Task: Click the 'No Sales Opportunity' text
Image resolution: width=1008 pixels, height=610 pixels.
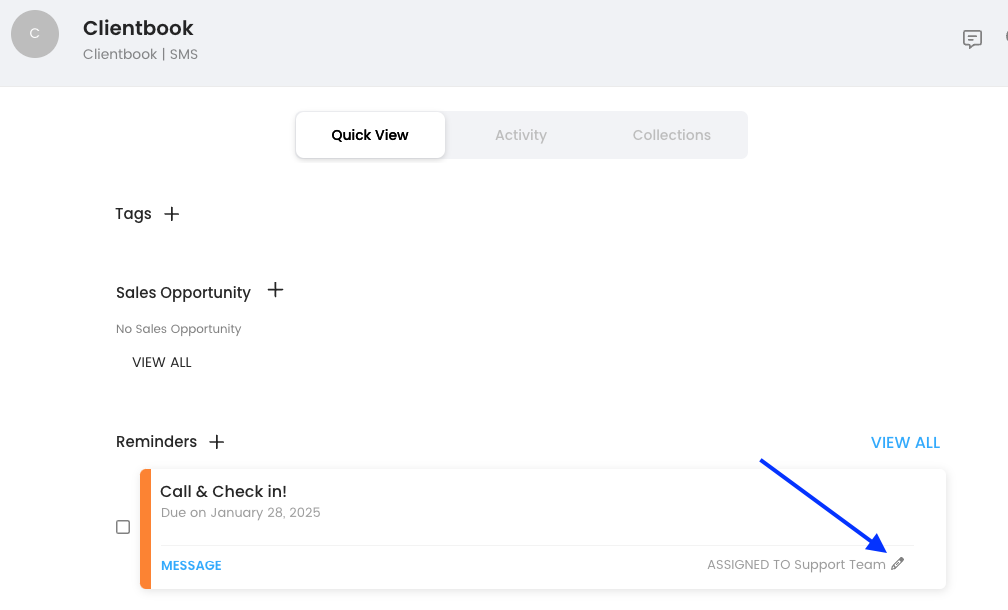Action: (179, 329)
